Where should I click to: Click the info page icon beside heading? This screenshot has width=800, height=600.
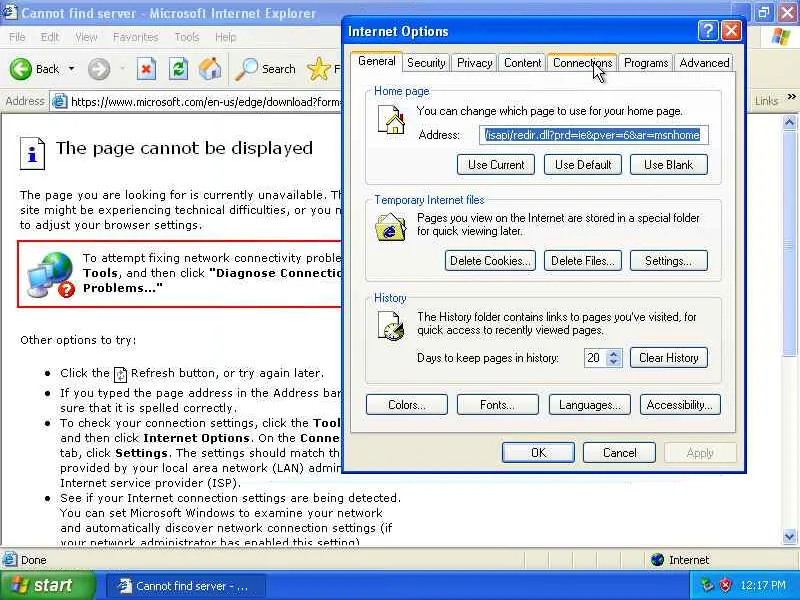pyautogui.click(x=32, y=153)
